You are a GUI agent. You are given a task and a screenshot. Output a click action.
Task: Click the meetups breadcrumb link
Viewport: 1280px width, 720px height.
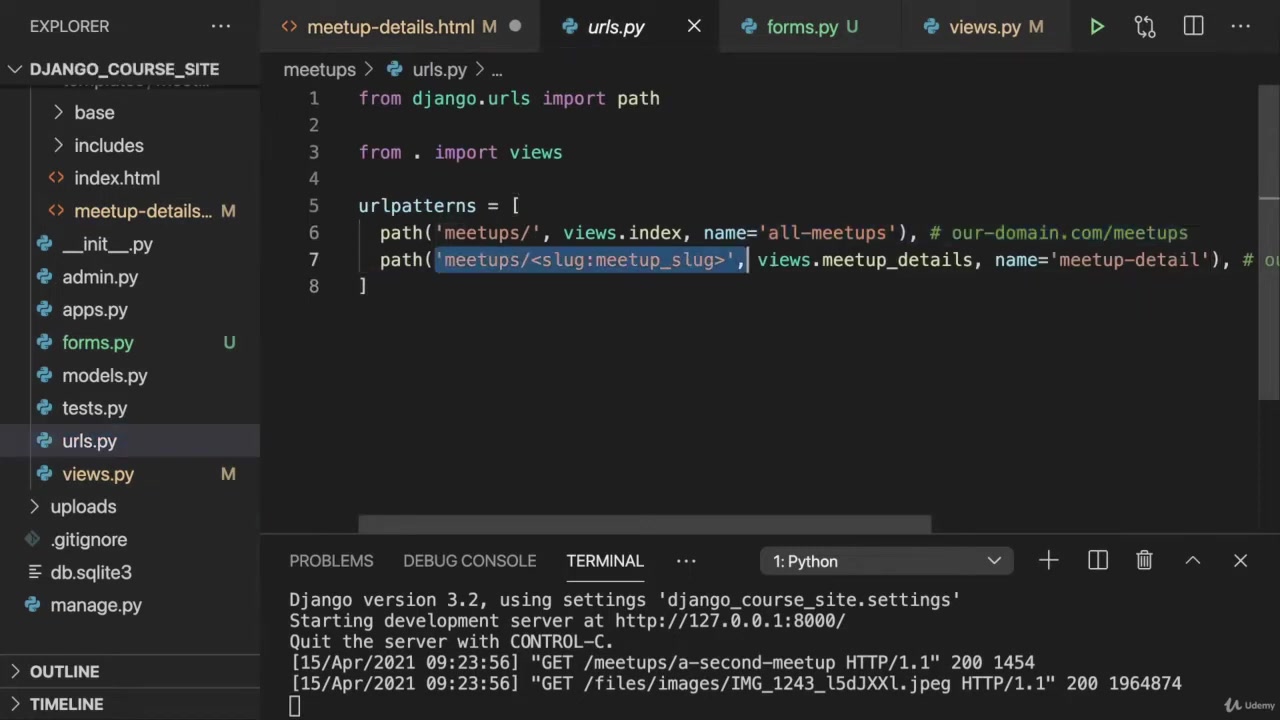coord(319,69)
